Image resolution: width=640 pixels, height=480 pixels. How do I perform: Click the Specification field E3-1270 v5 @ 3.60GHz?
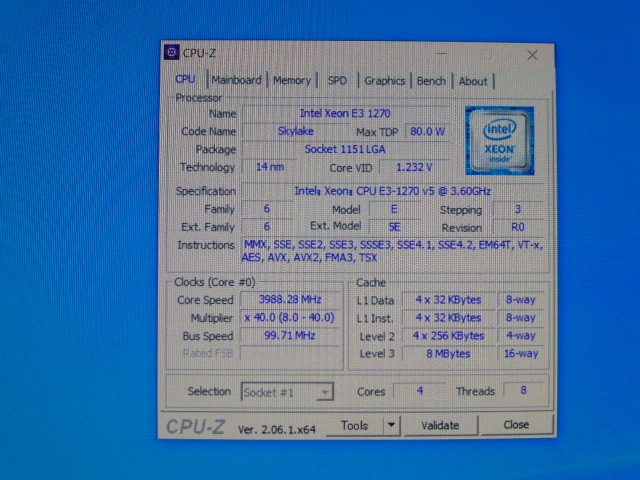[393, 191]
